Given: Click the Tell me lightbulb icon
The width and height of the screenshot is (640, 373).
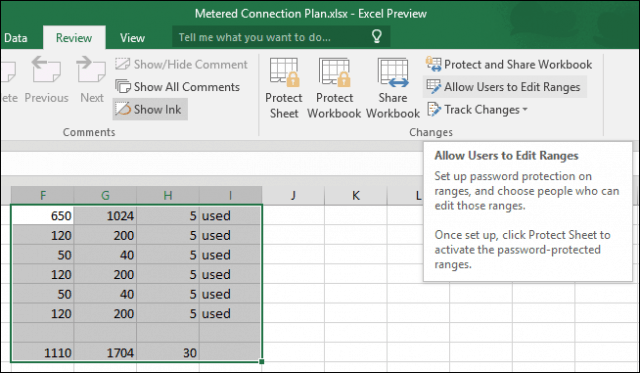Looking at the screenshot, I should click(x=376, y=37).
